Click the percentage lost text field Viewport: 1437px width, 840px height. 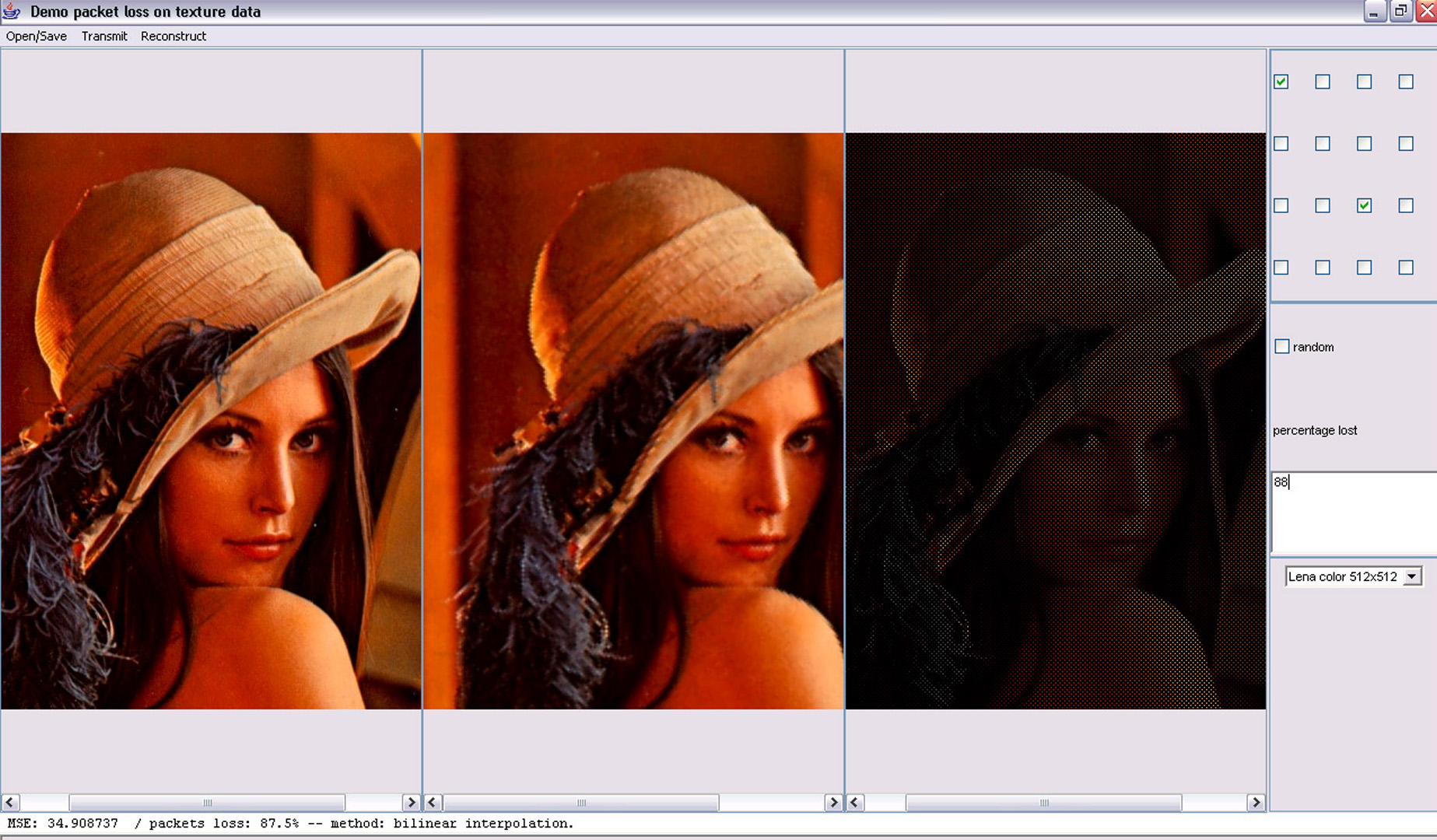point(1352,509)
